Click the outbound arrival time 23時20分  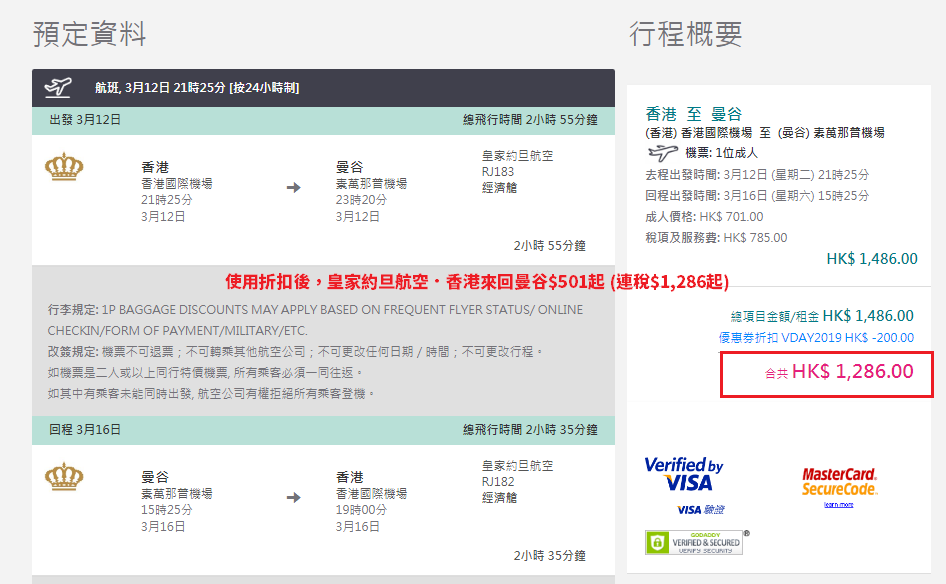pos(361,200)
